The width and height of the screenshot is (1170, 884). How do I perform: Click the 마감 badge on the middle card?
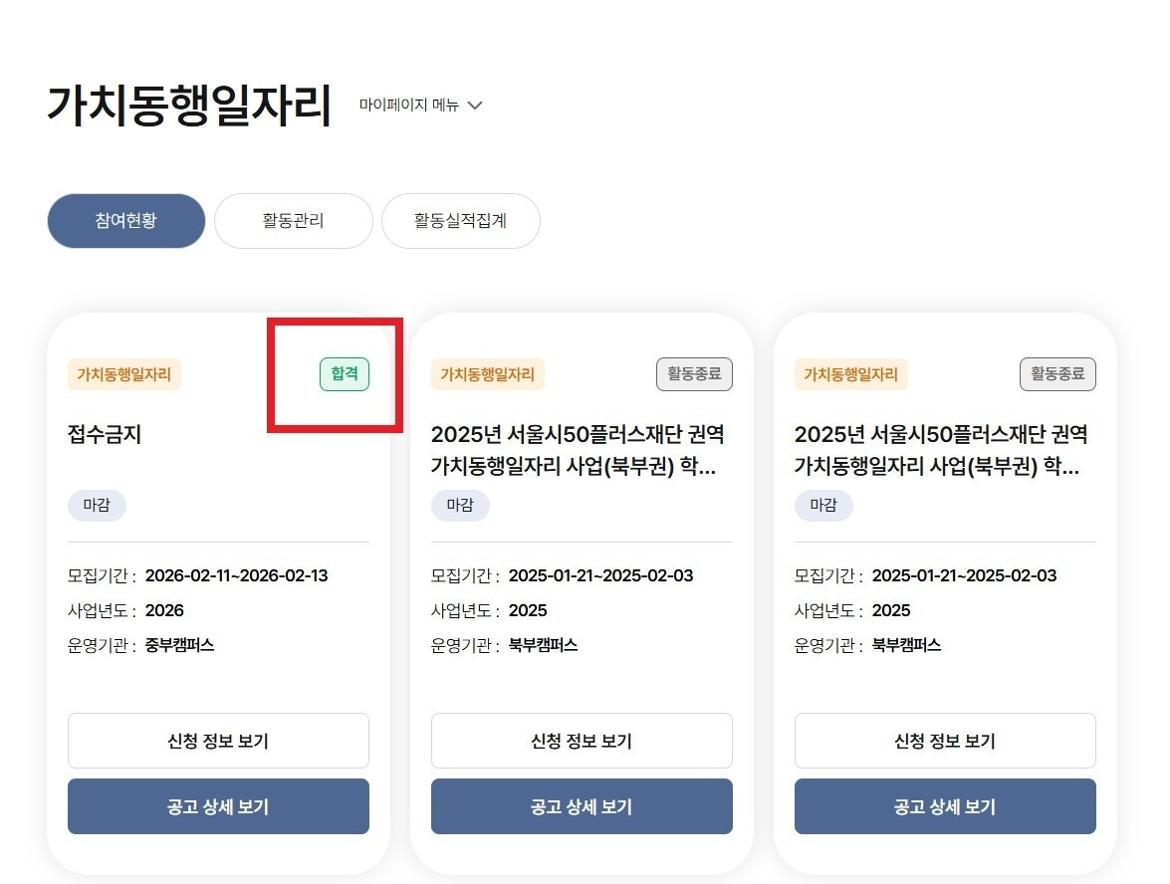pyautogui.click(x=460, y=506)
